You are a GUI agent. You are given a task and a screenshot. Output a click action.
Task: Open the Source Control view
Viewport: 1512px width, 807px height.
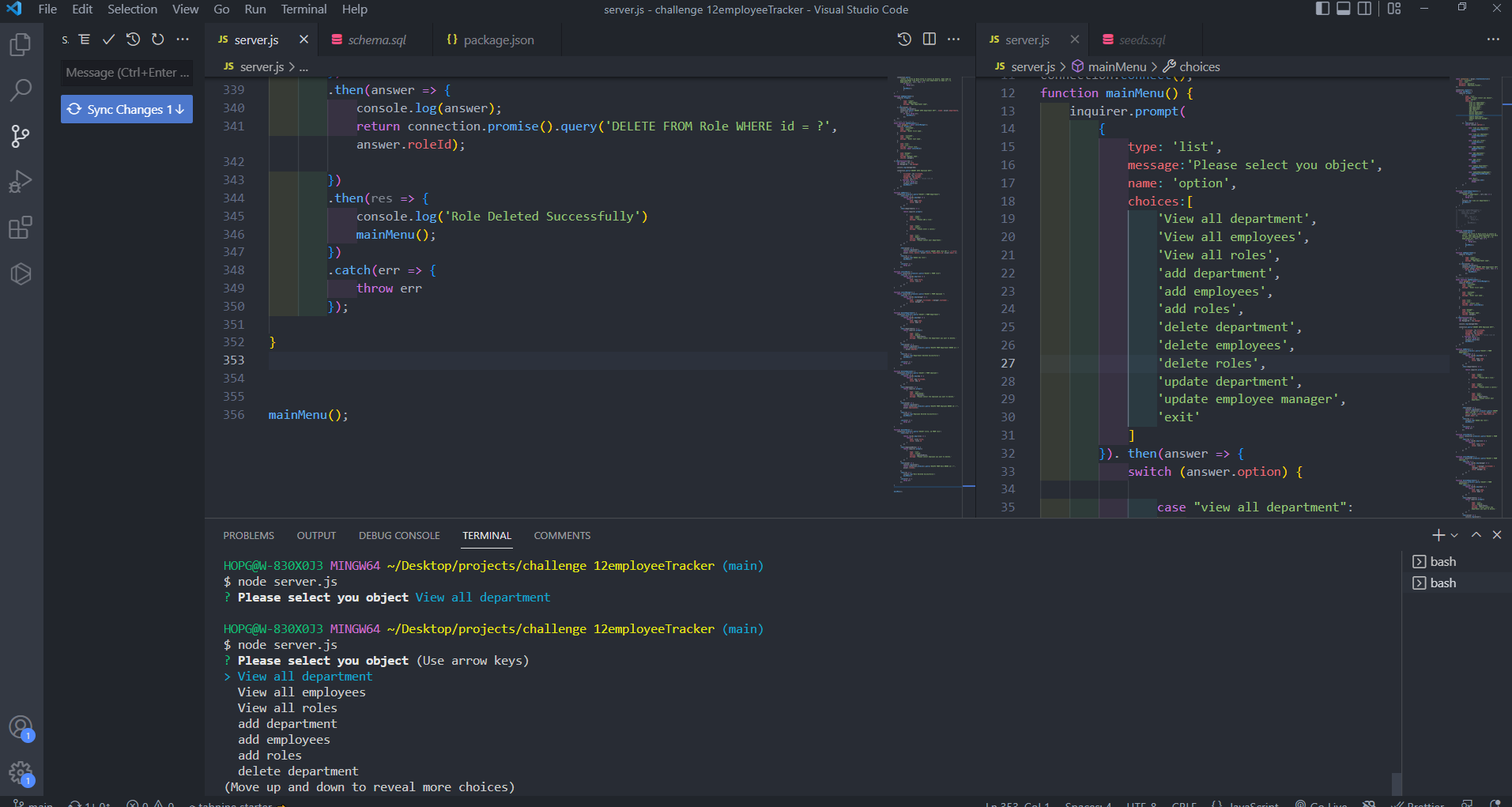point(20,136)
